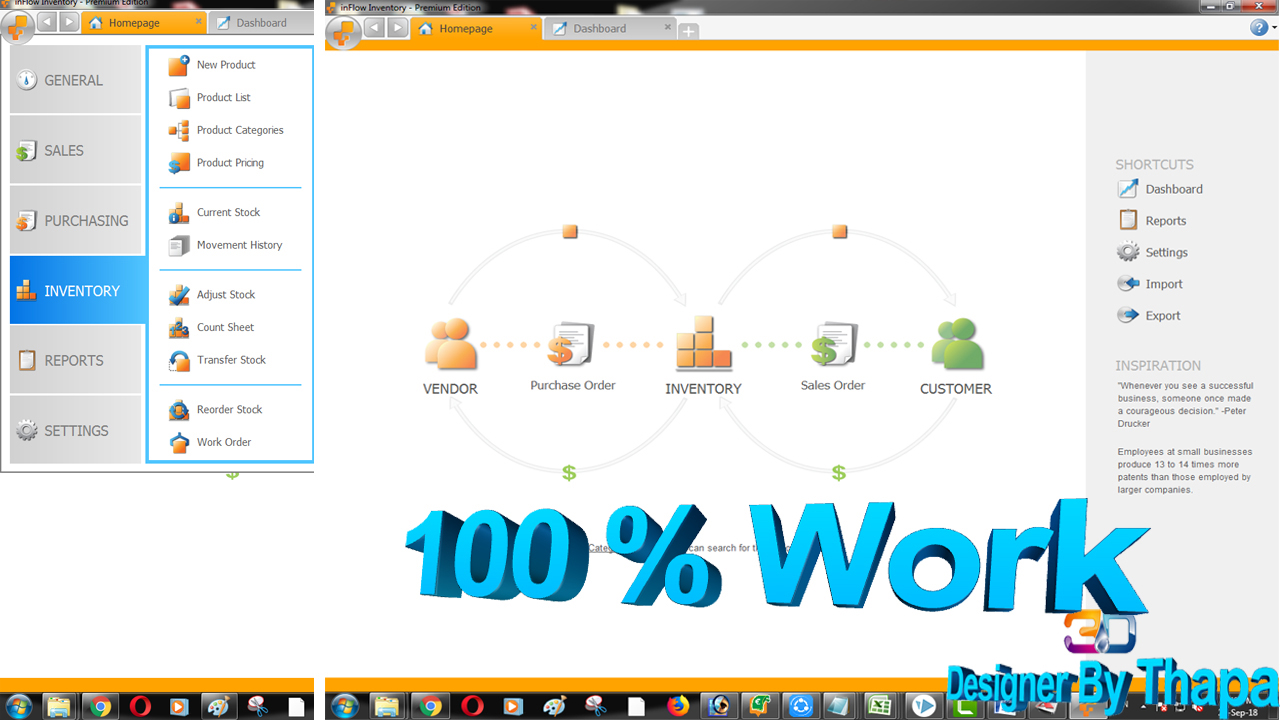Image resolution: width=1280 pixels, height=720 pixels.
Task: Select the SETTINGS menu section
Action: [76, 430]
